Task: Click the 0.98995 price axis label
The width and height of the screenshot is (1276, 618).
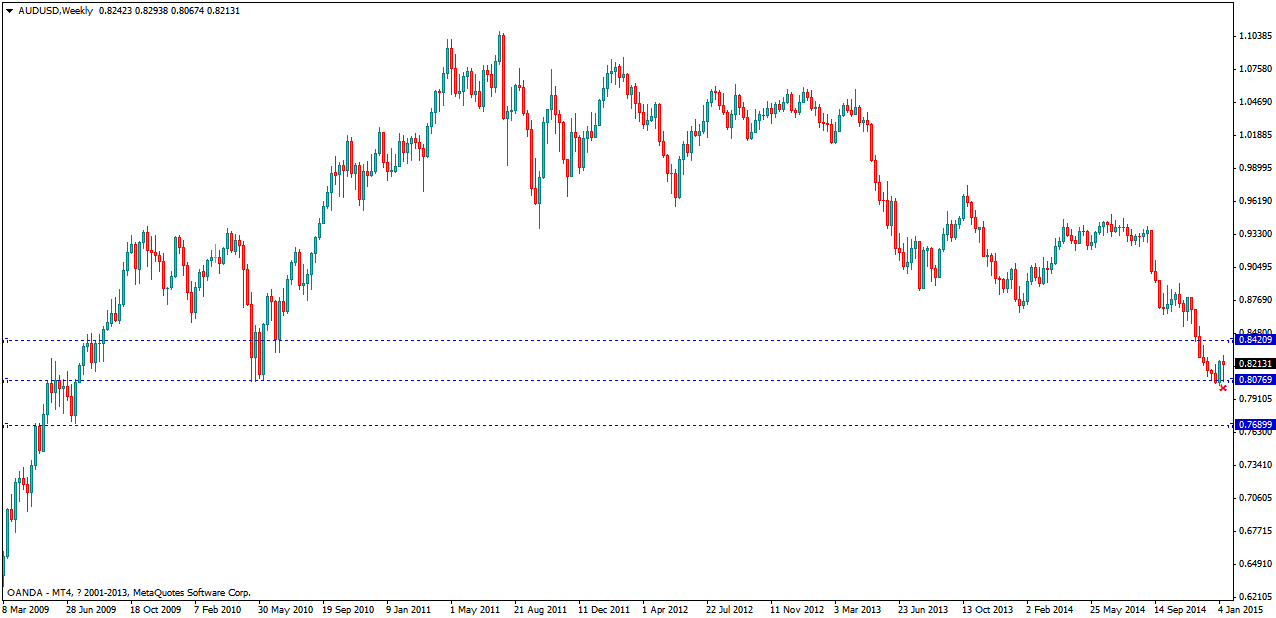Action: pyautogui.click(x=1255, y=168)
